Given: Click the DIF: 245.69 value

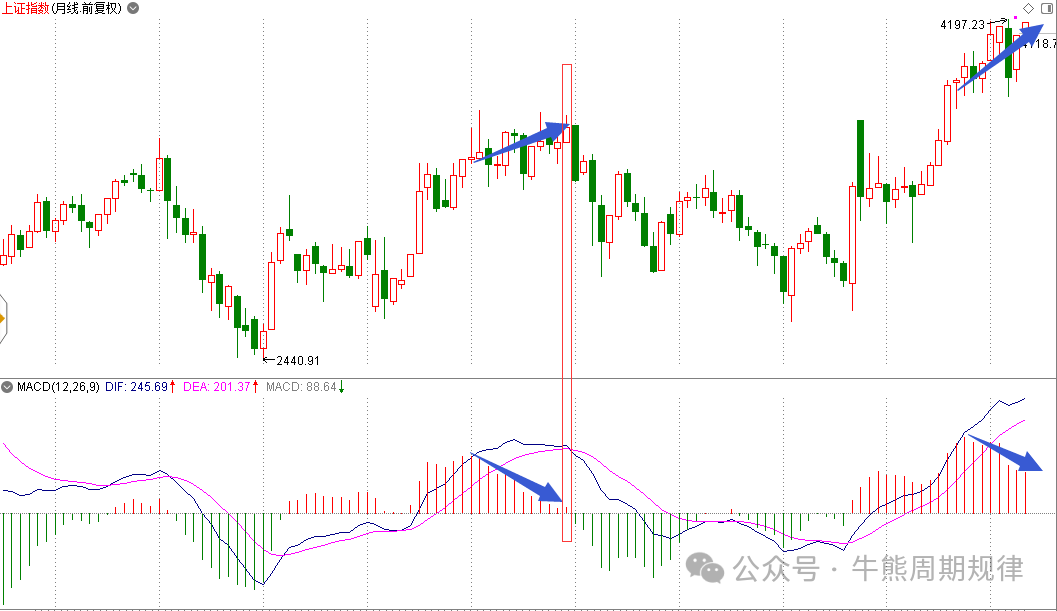Looking at the screenshot, I should point(136,387).
